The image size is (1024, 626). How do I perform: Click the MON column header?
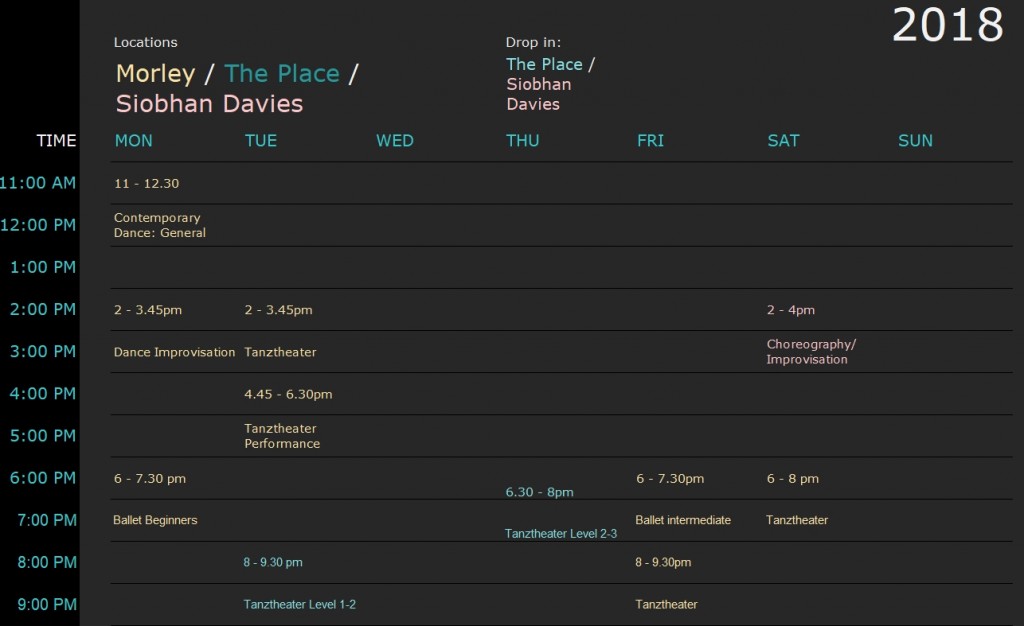pyautogui.click(x=134, y=140)
